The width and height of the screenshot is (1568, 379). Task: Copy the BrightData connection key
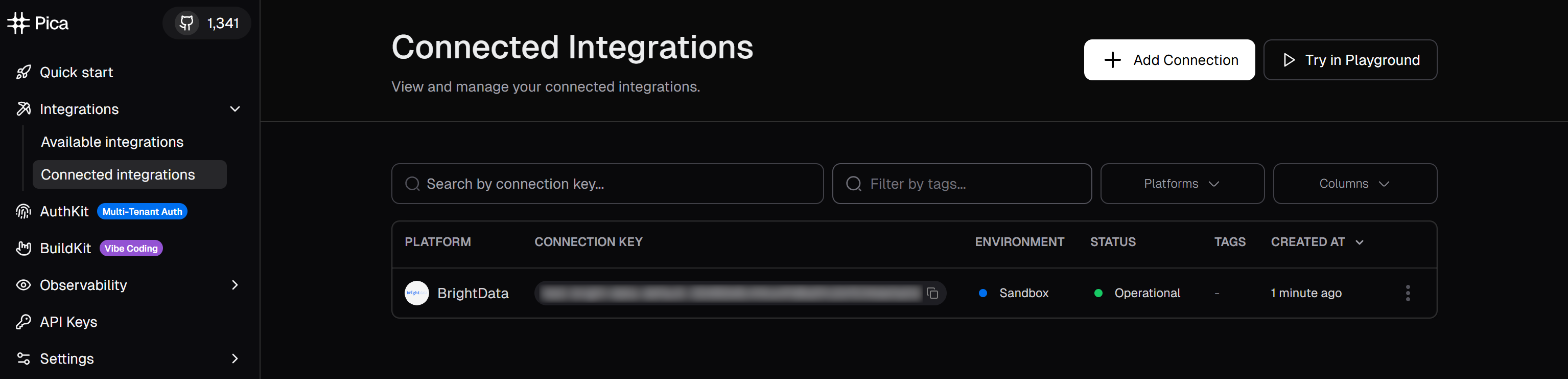(932, 293)
